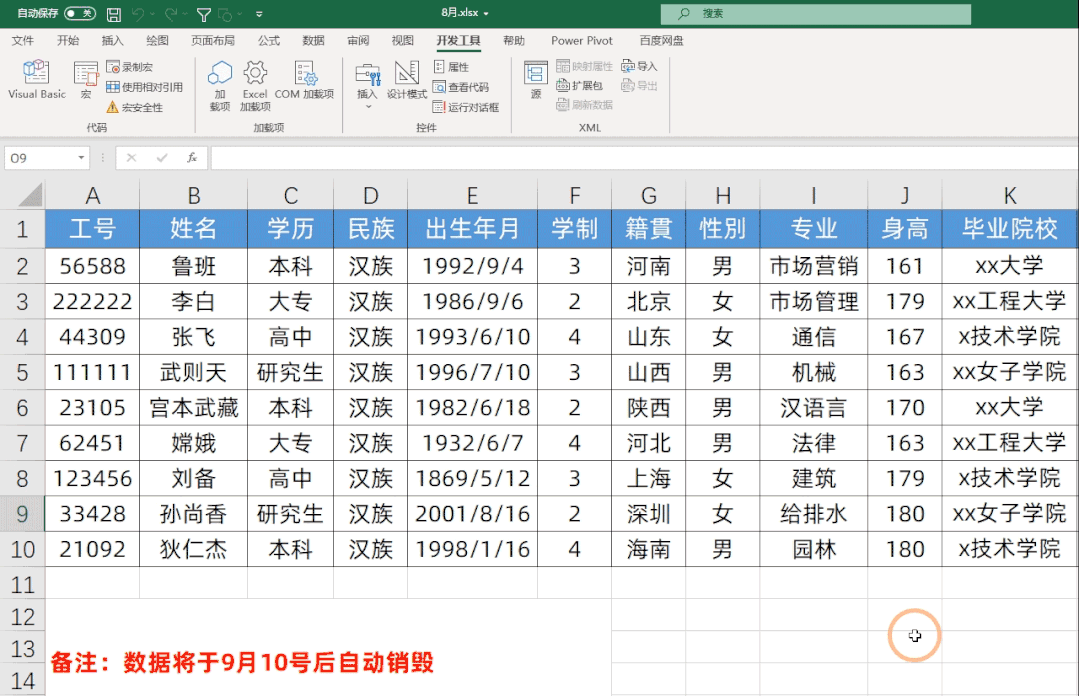Select the cell containing 武则天
This screenshot has height=696, width=1079.
click(x=193, y=372)
